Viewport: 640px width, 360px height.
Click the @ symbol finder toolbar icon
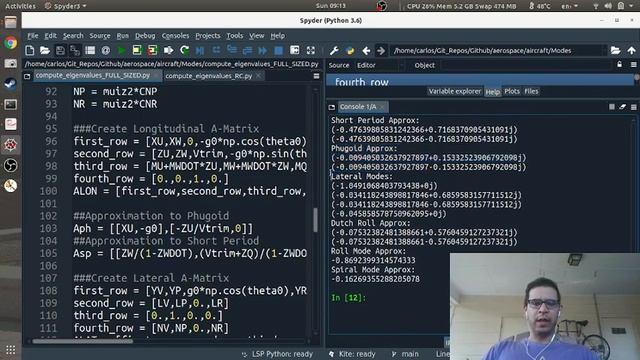click(x=106, y=51)
